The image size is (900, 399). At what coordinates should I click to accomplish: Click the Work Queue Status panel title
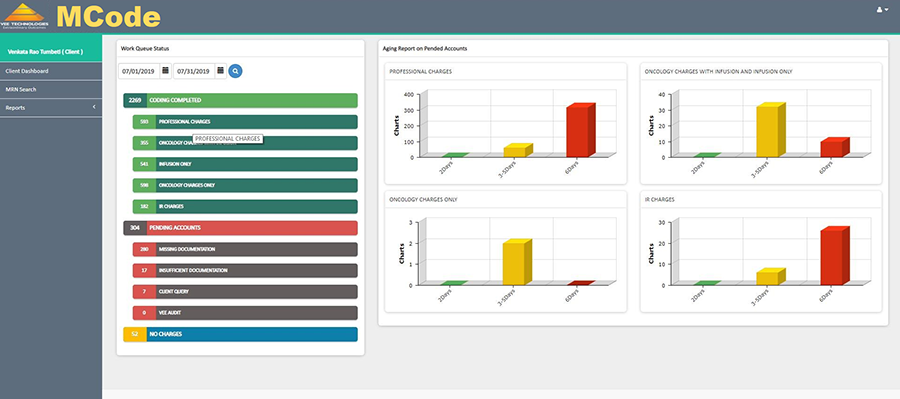145,49
